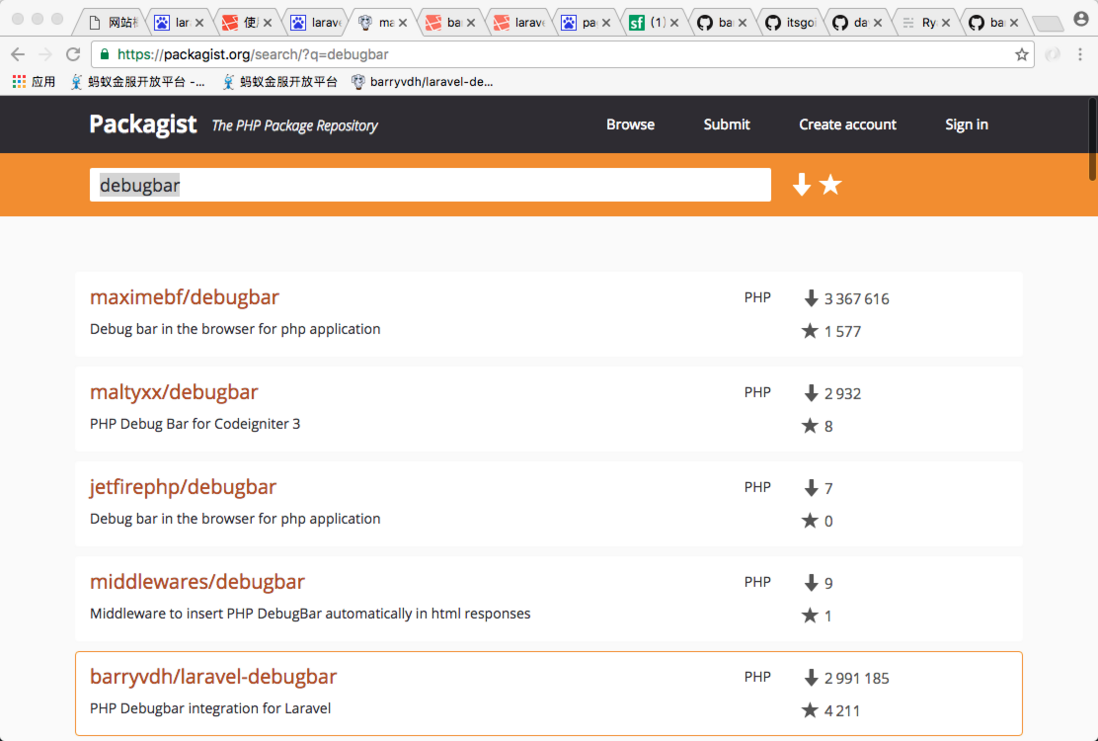The width and height of the screenshot is (1098, 741).
Task: Click the download count 2 932
Action: point(842,394)
